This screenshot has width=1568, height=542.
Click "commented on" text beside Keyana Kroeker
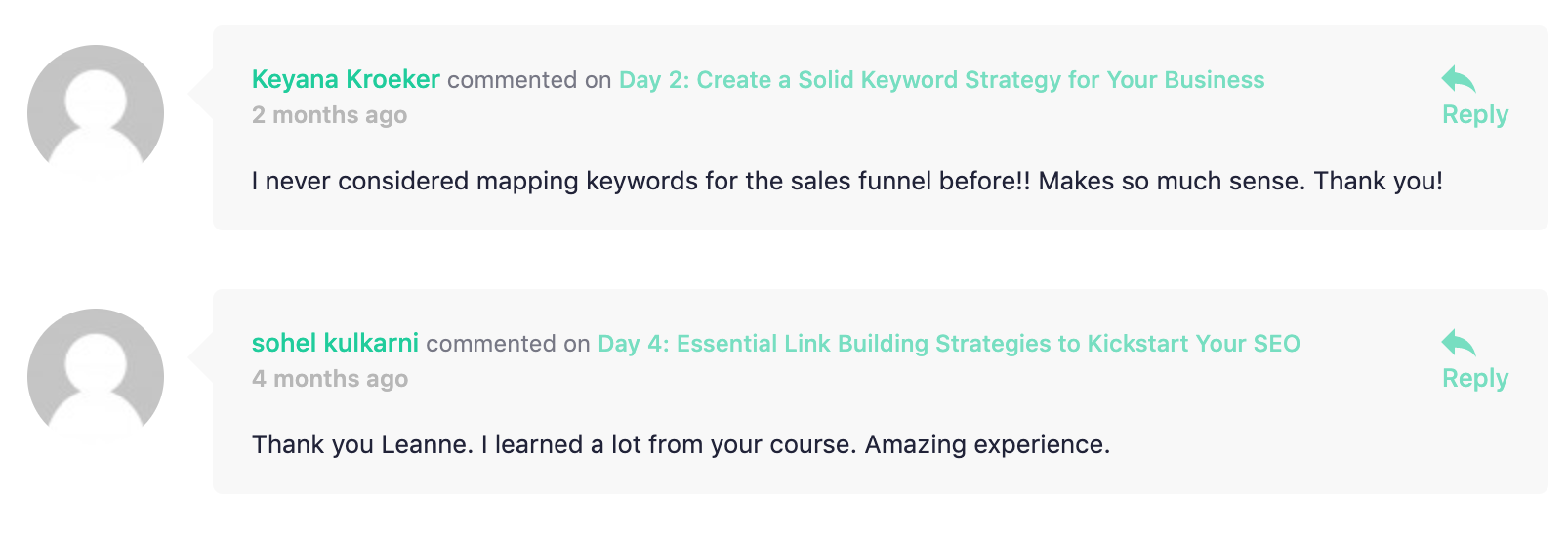(x=529, y=80)
